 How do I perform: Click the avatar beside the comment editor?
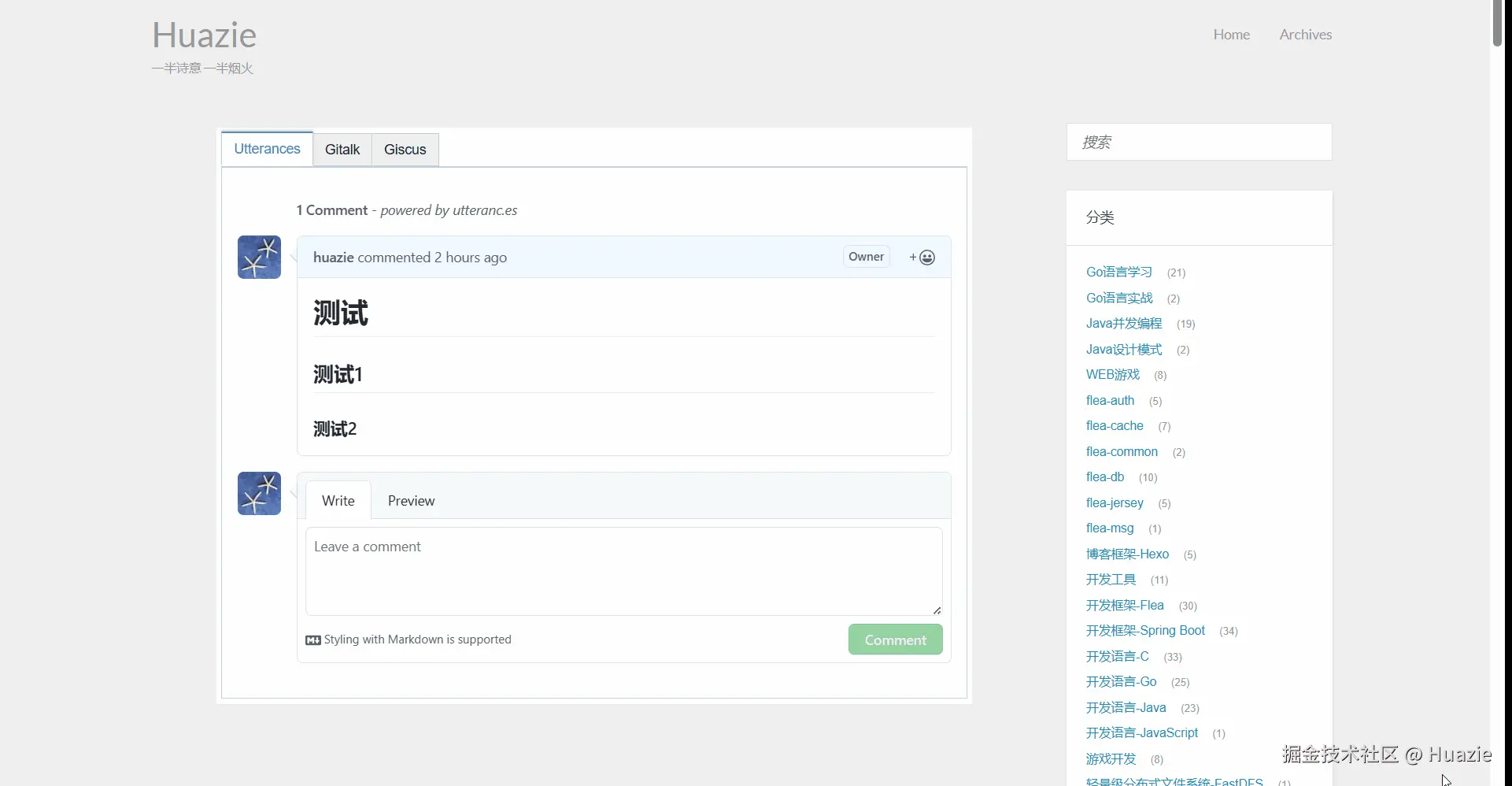click(259, 494)
